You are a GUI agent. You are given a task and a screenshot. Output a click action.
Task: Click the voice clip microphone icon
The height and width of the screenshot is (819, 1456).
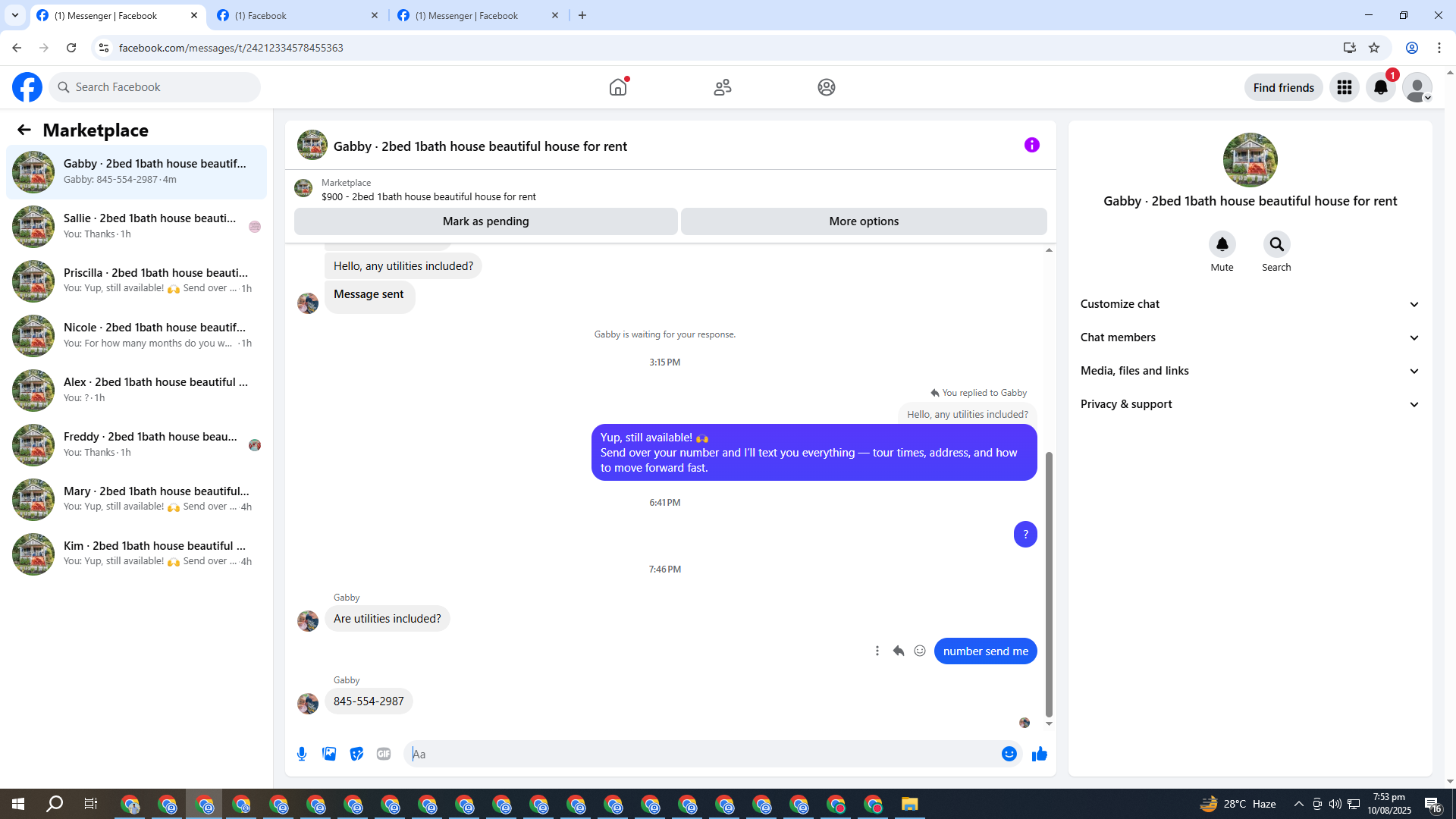click(x=302, y=754)
